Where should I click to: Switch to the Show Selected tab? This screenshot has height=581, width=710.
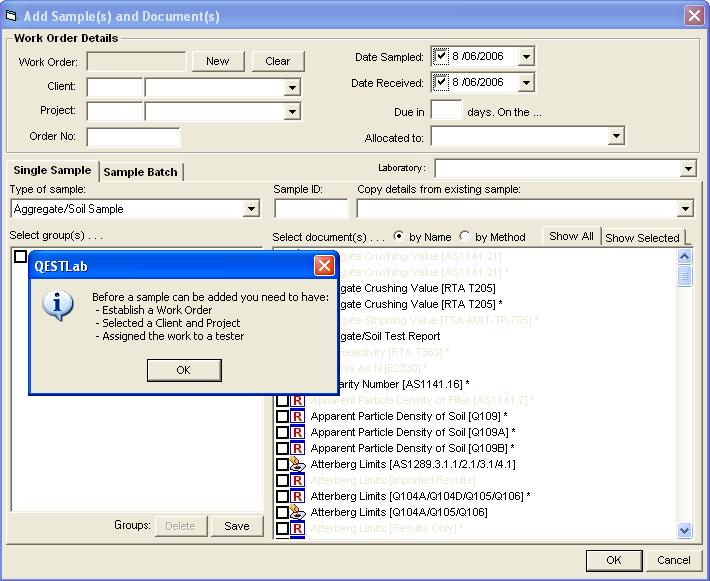click(x=642, y=238)
